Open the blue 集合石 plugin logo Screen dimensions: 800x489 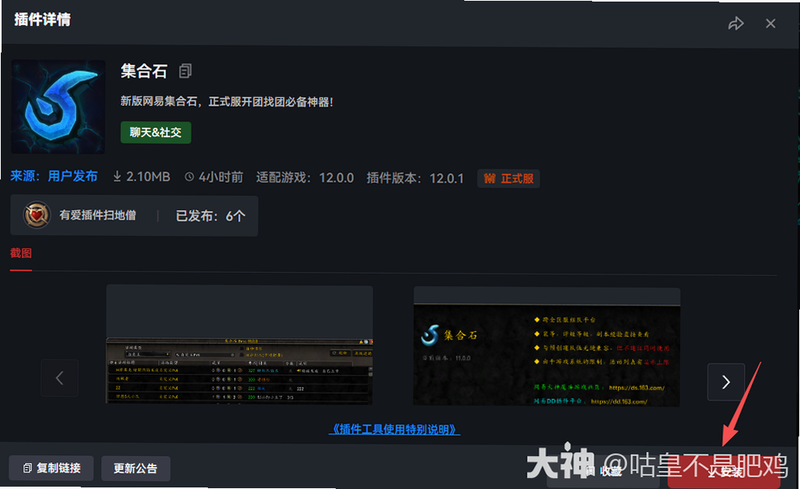click(x=58, y=107)
